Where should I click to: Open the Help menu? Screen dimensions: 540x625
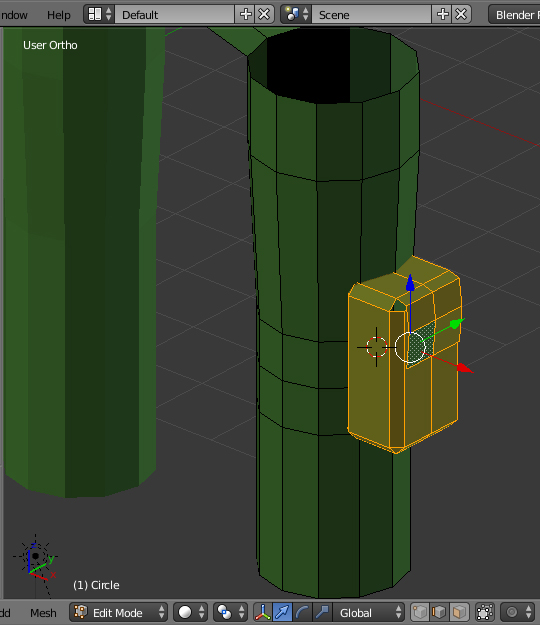point(59,15)
